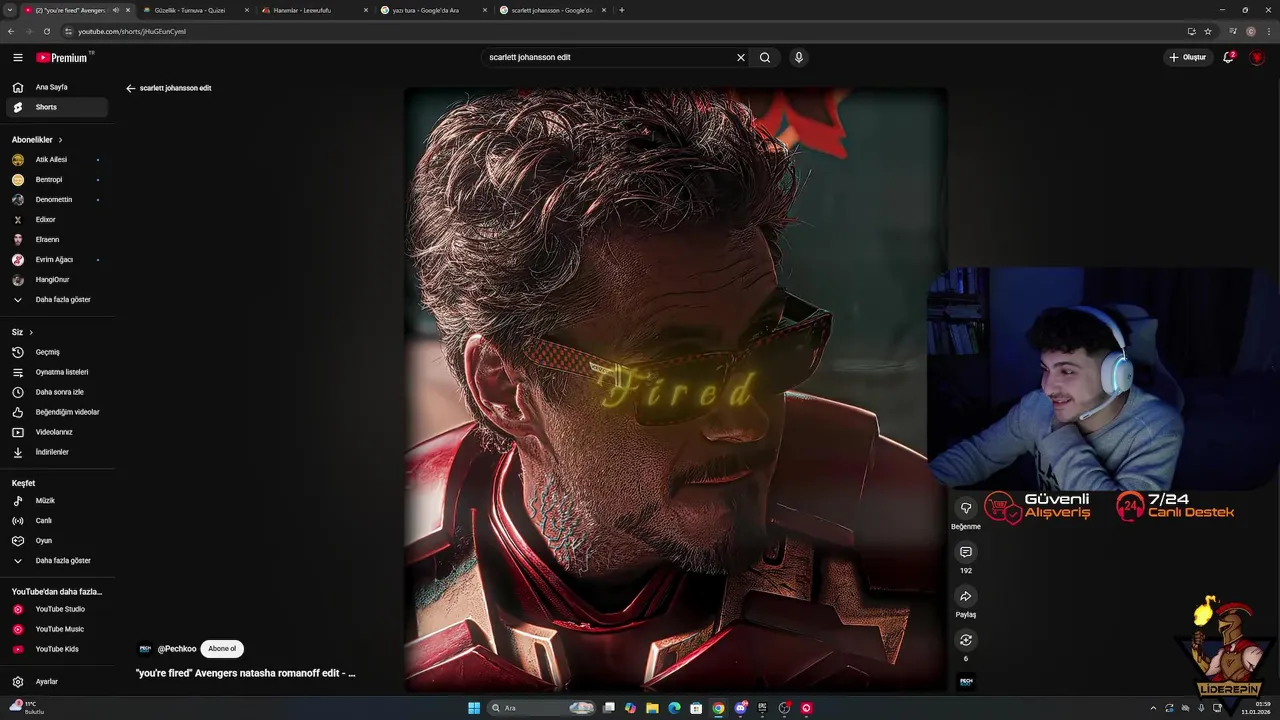Open Atık Ailesi subscription channel

click(57, 160)
